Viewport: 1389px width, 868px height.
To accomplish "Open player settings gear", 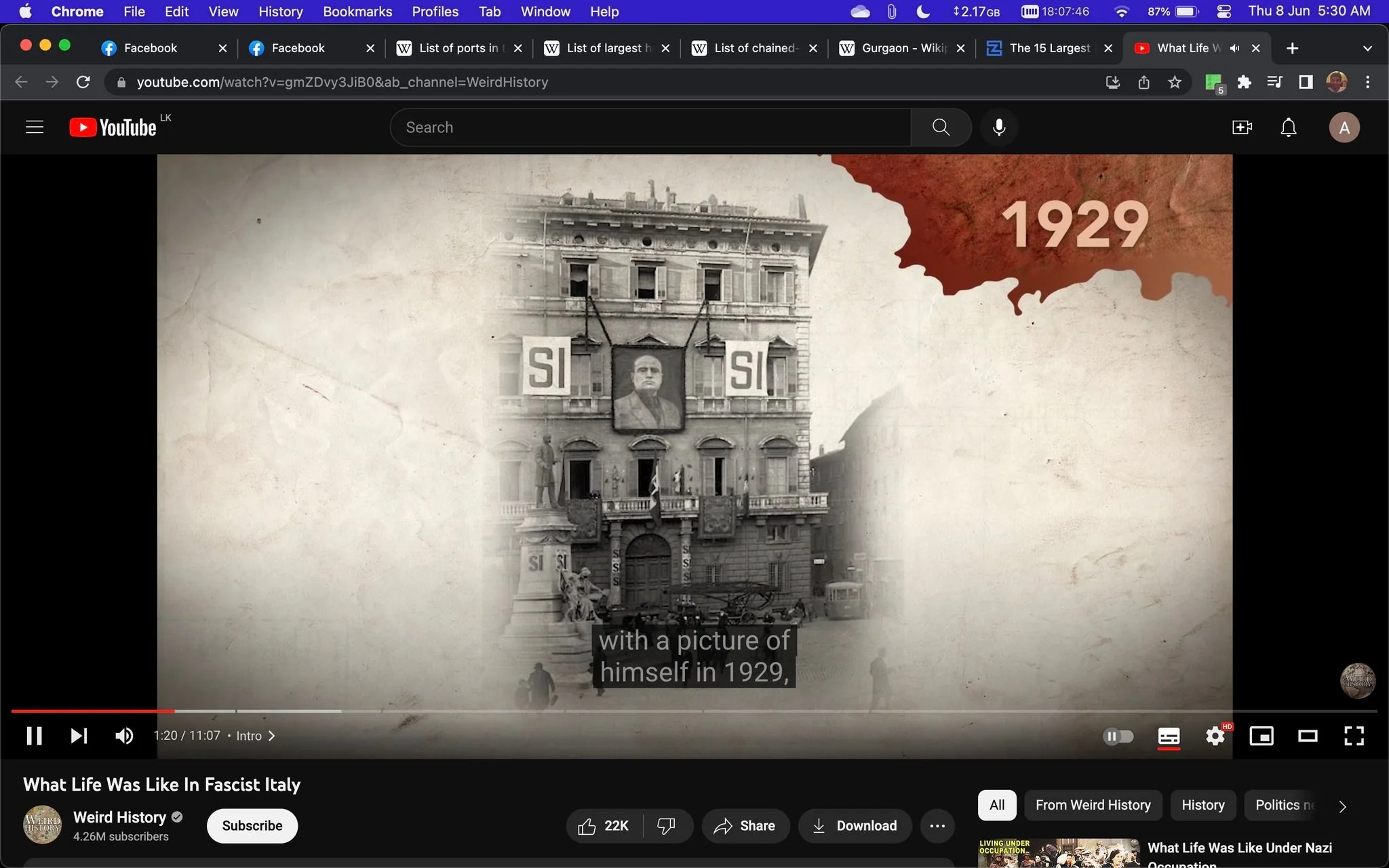I will [1215, 736].
